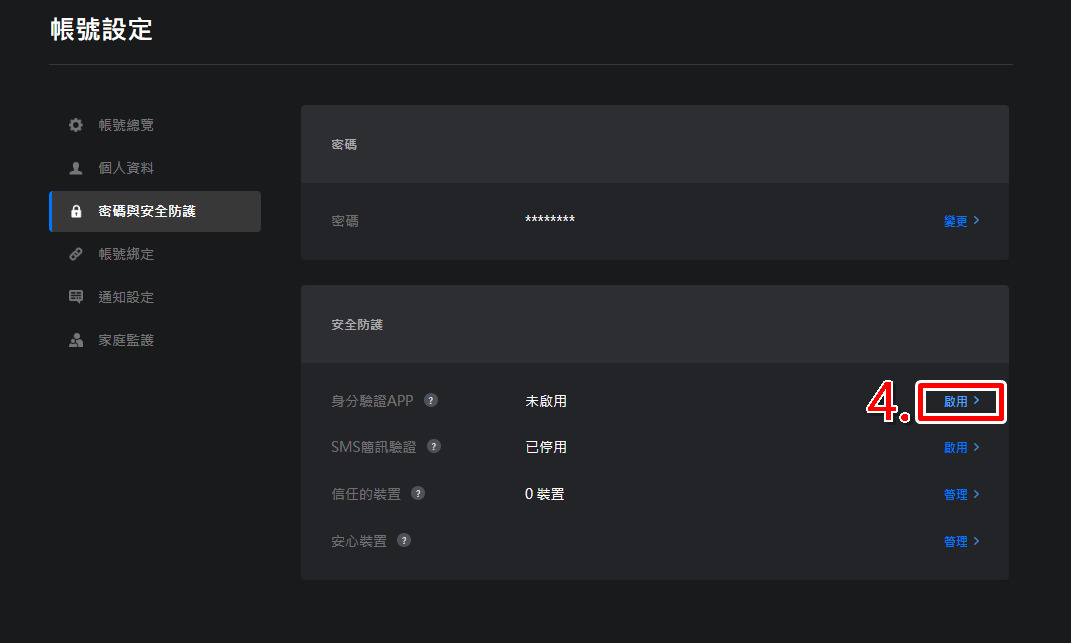Click the lock icon beside 密碼與安全防護
1071x643 pixels.
[76, 211]
